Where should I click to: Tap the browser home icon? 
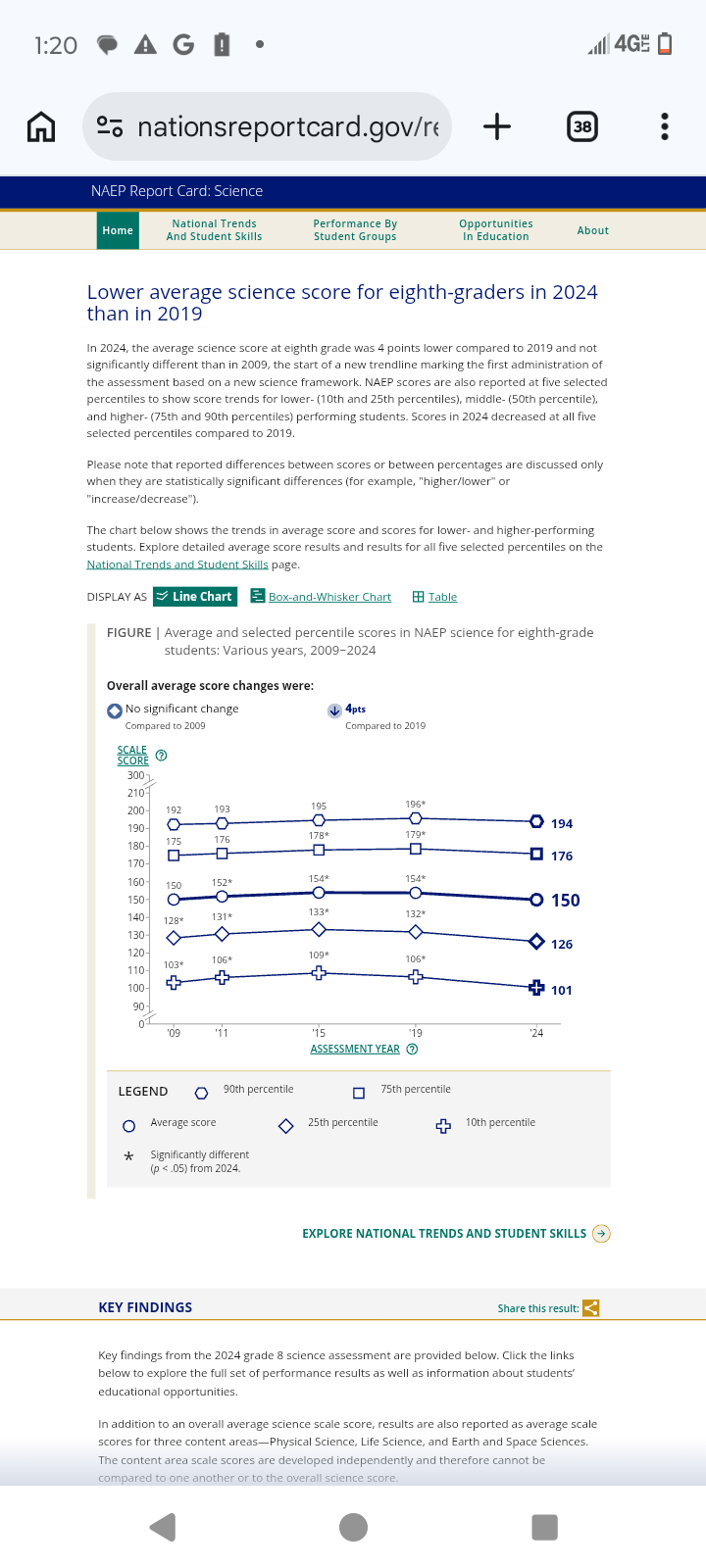pyautogui.click(x=41, y=126)
